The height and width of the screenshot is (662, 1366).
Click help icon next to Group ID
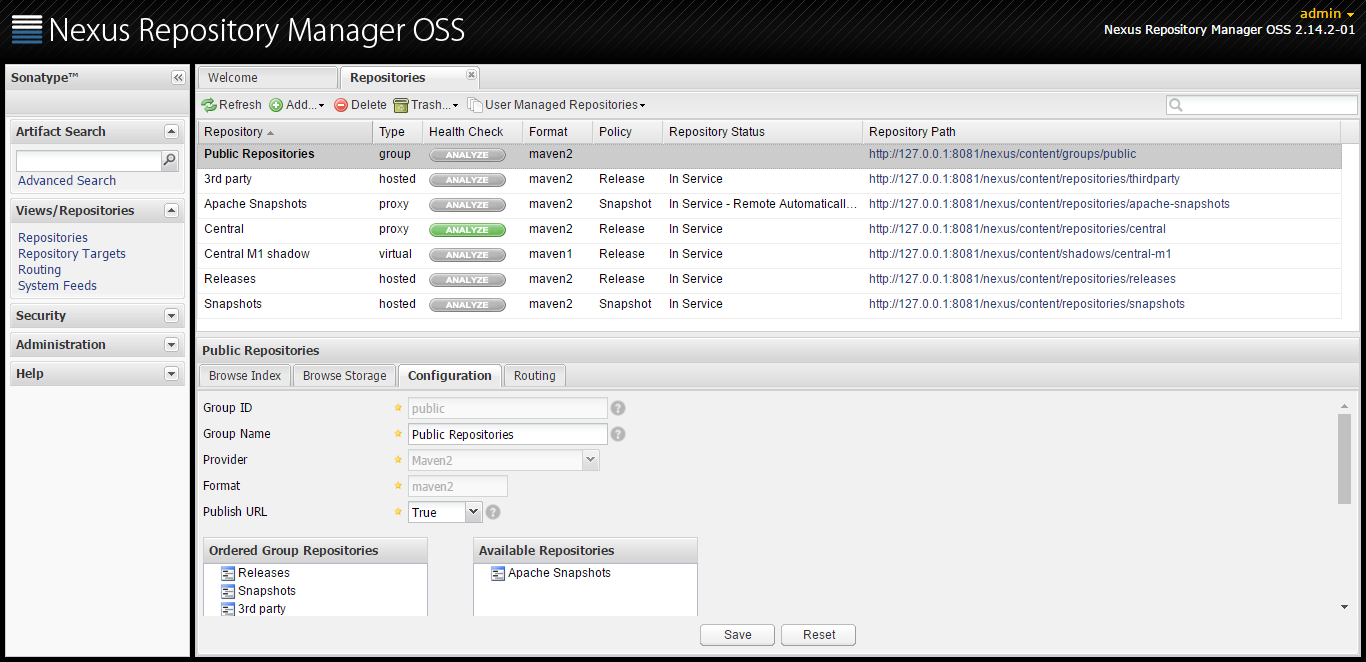click(x=618, y=408)
